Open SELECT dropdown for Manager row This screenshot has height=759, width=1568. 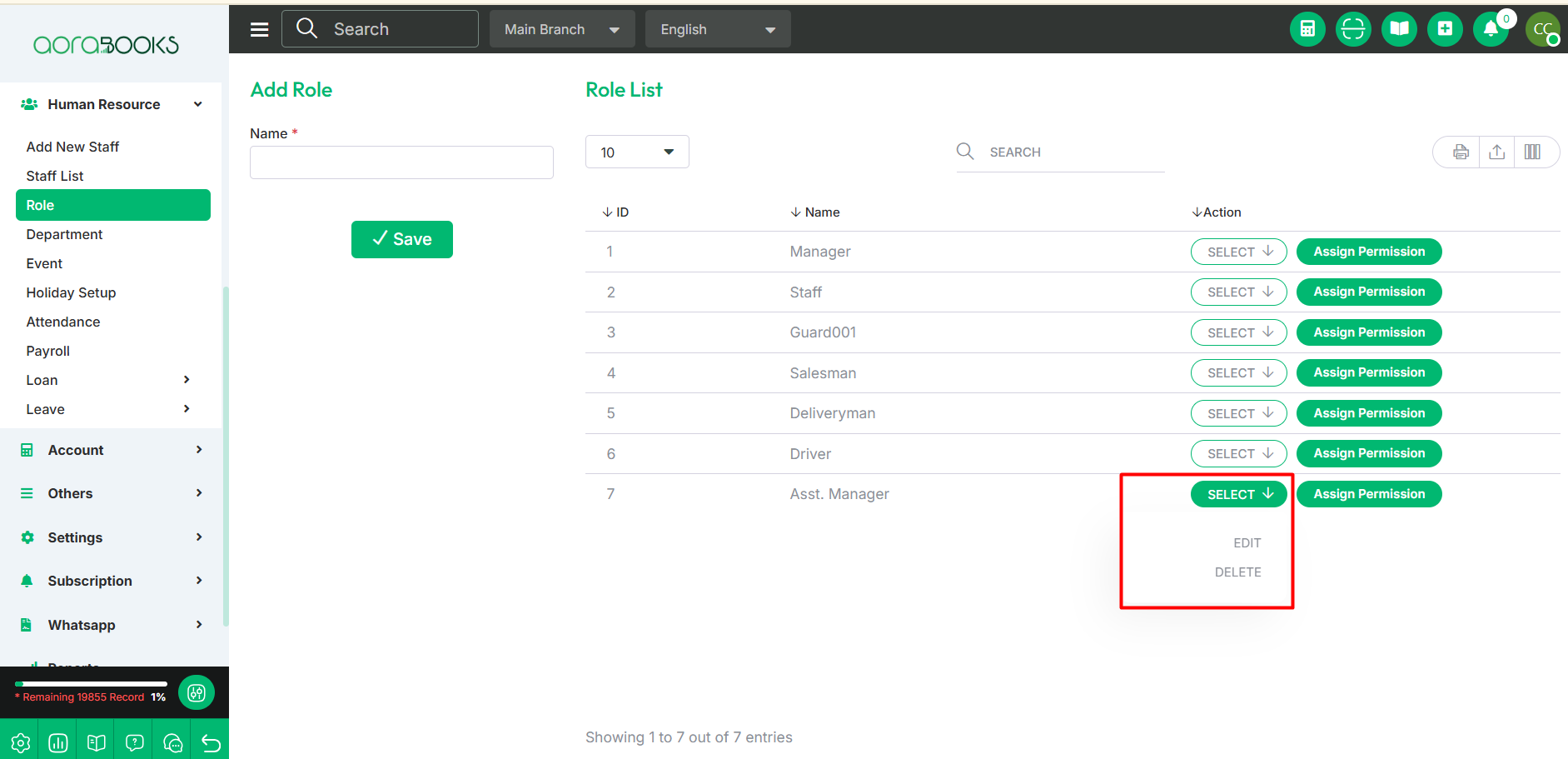[x=1239, y=252]
